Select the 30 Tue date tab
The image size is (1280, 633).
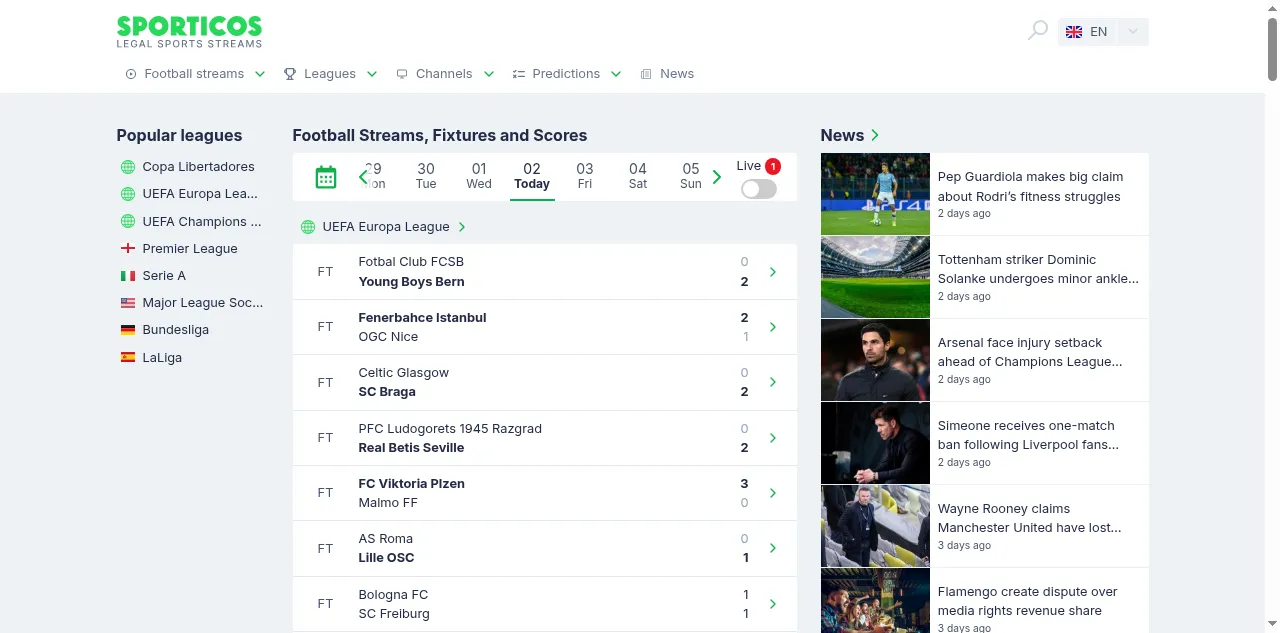(426, 176)
